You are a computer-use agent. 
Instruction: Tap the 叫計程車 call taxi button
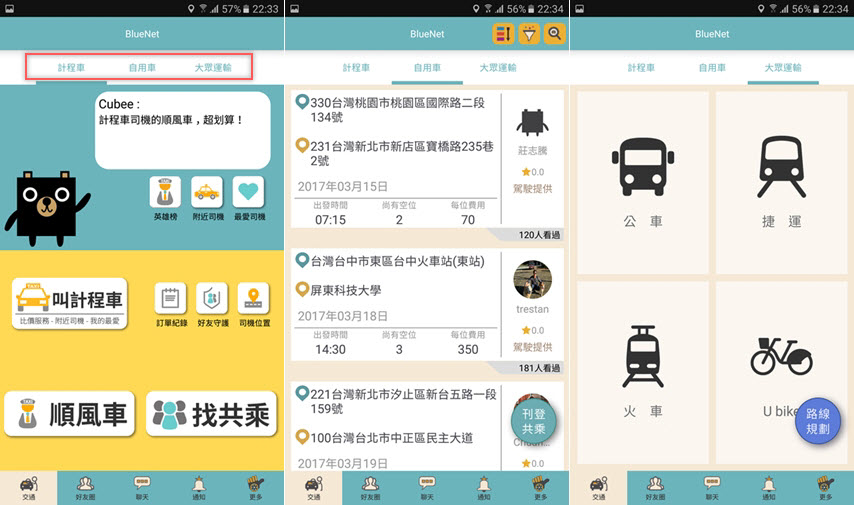[70, 303]
